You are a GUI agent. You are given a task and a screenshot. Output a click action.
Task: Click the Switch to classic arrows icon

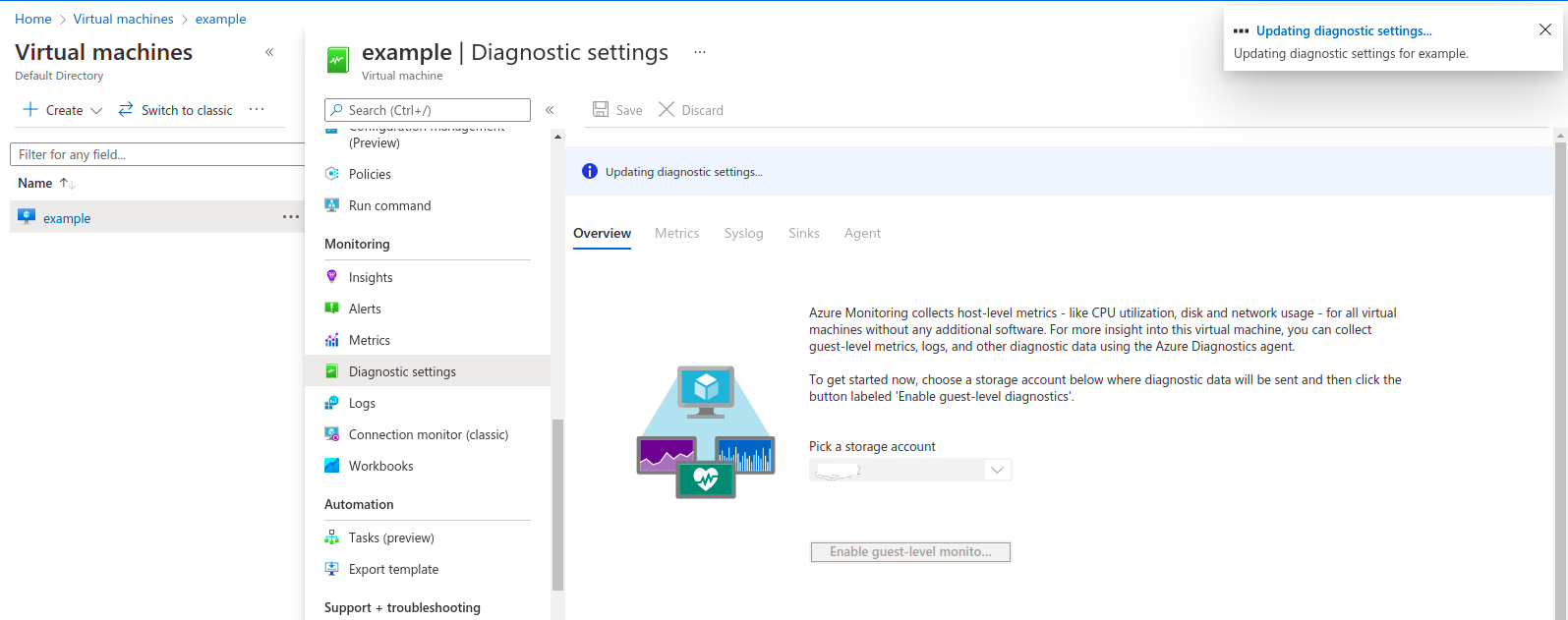[x=126, y=109]
